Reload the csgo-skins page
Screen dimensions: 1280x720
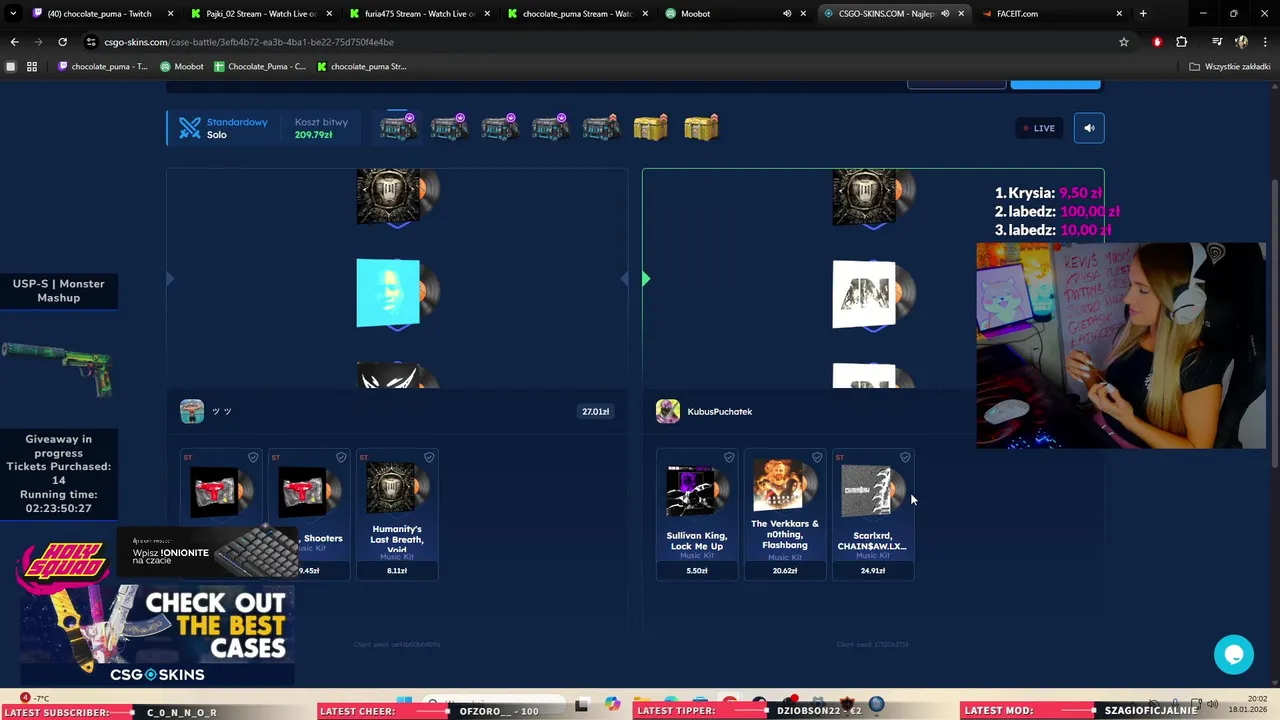click(x=62, y=42)
